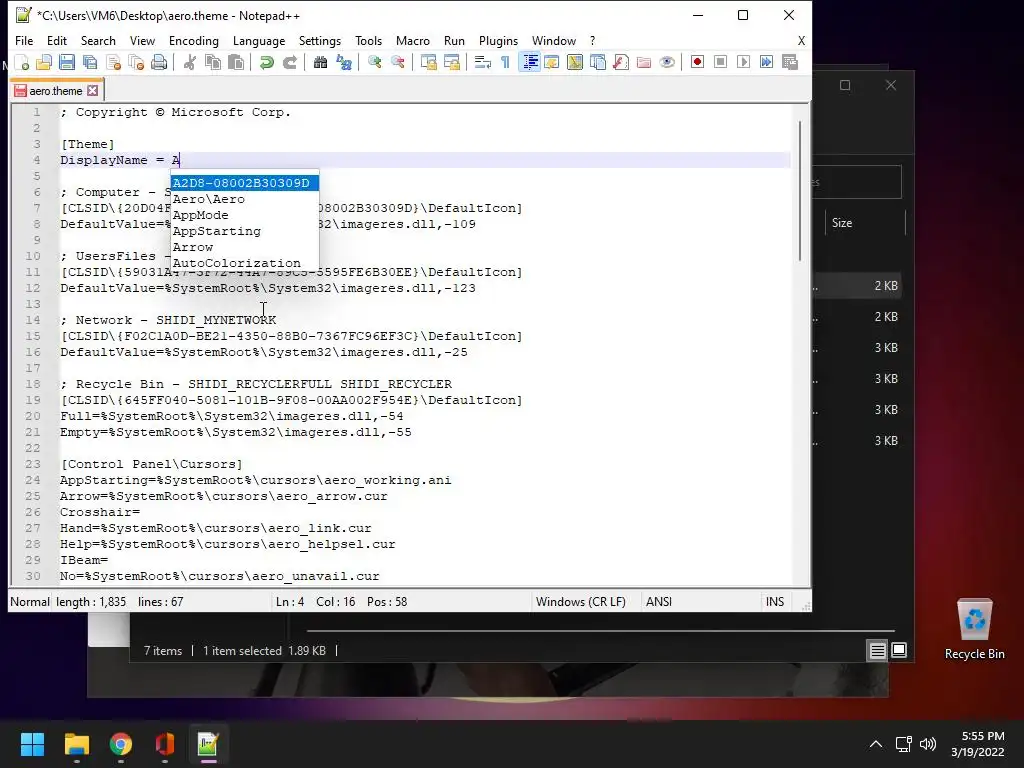
Task: Choose AppStarting from autocomplete list
Action: (x=244, y=231)
